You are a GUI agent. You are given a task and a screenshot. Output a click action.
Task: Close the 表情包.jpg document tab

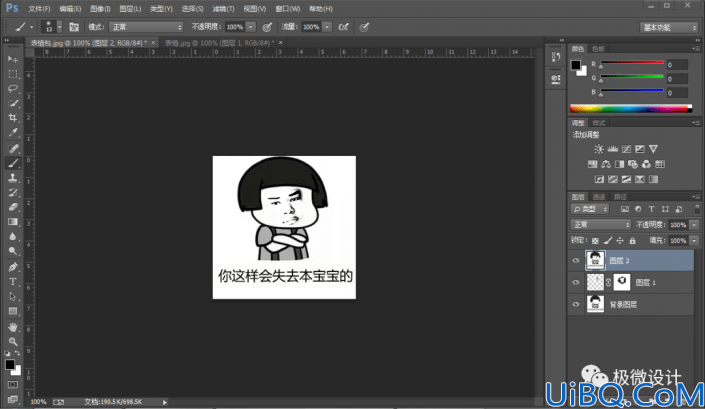point(153,42)
